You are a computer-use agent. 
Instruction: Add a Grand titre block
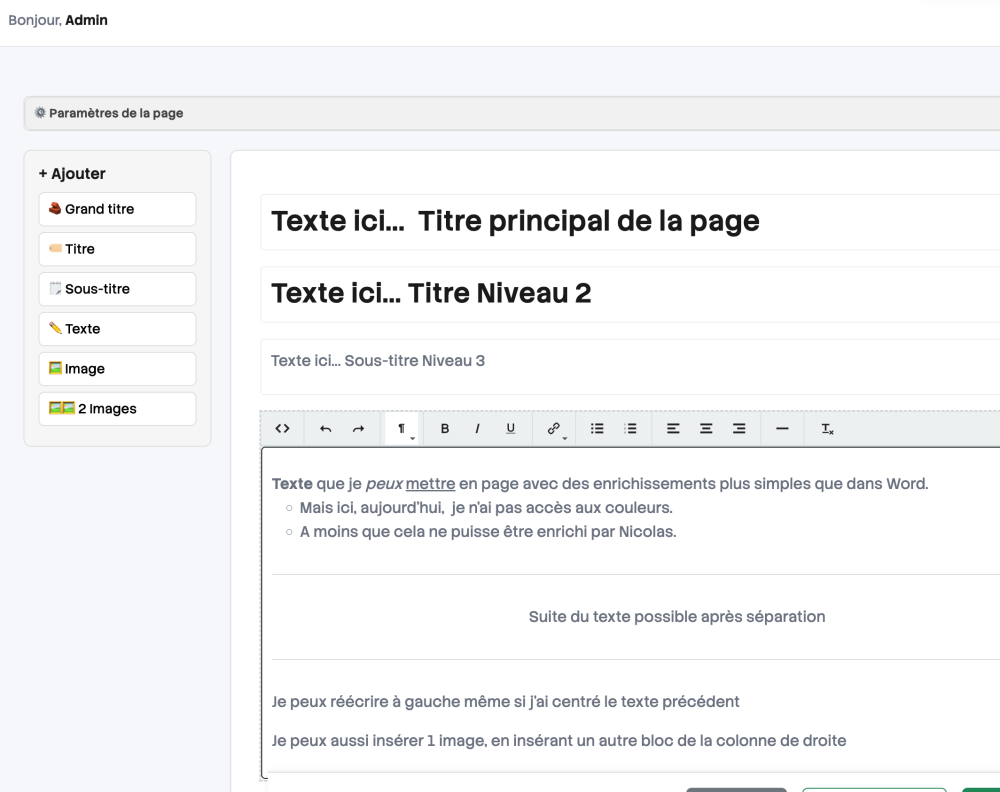[117, 209]
